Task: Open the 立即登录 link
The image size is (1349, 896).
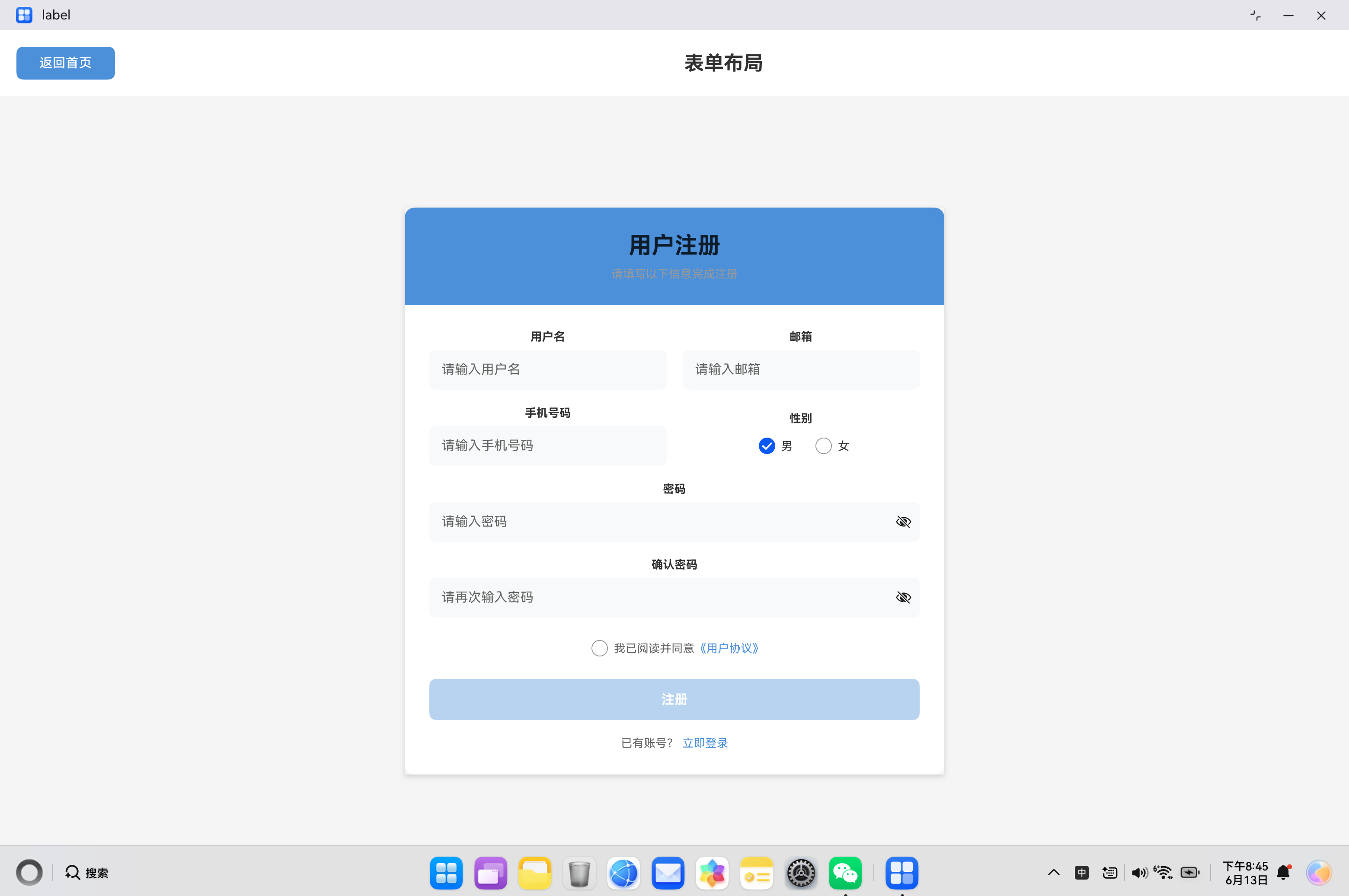Action: tap(705, 743)
